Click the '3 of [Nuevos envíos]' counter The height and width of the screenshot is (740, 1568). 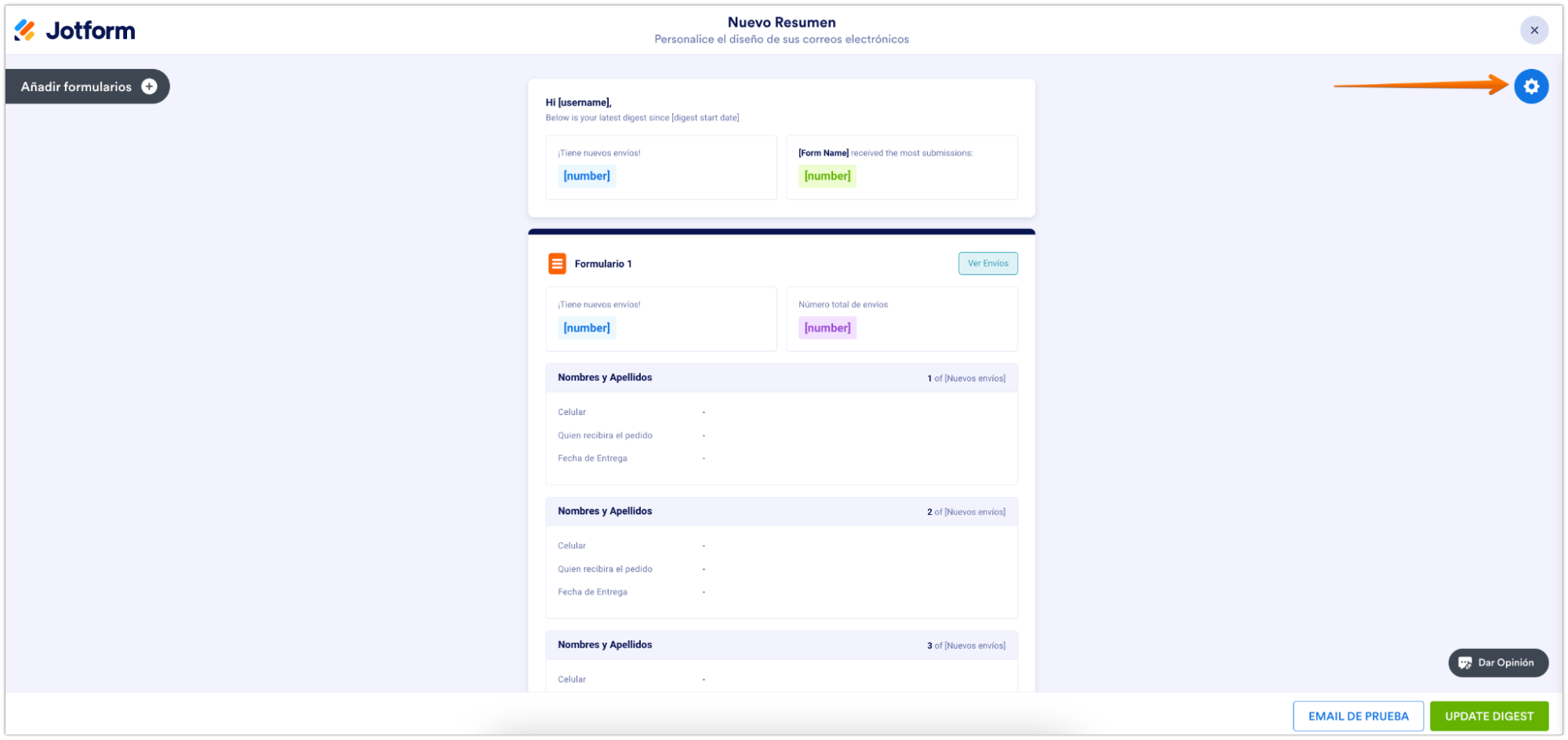click(966, 646)
